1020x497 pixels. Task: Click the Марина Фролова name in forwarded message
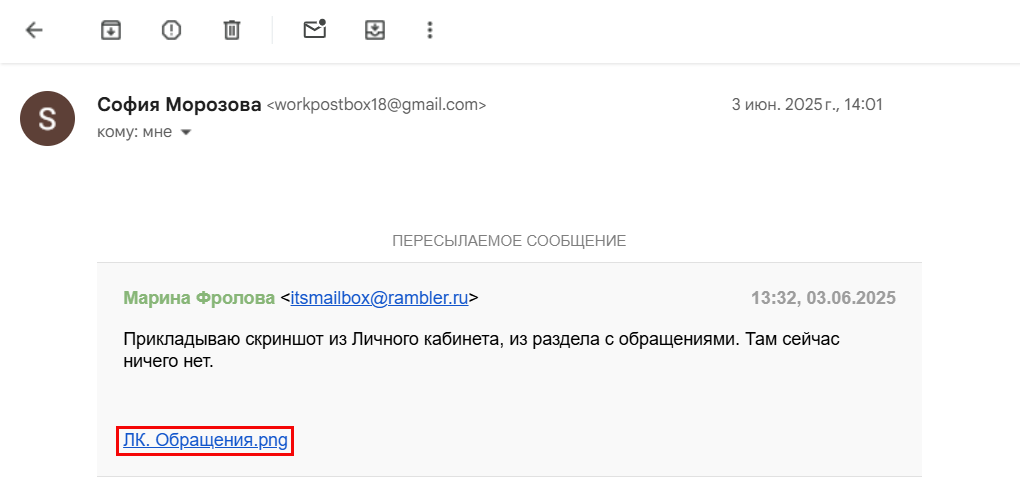198,298
